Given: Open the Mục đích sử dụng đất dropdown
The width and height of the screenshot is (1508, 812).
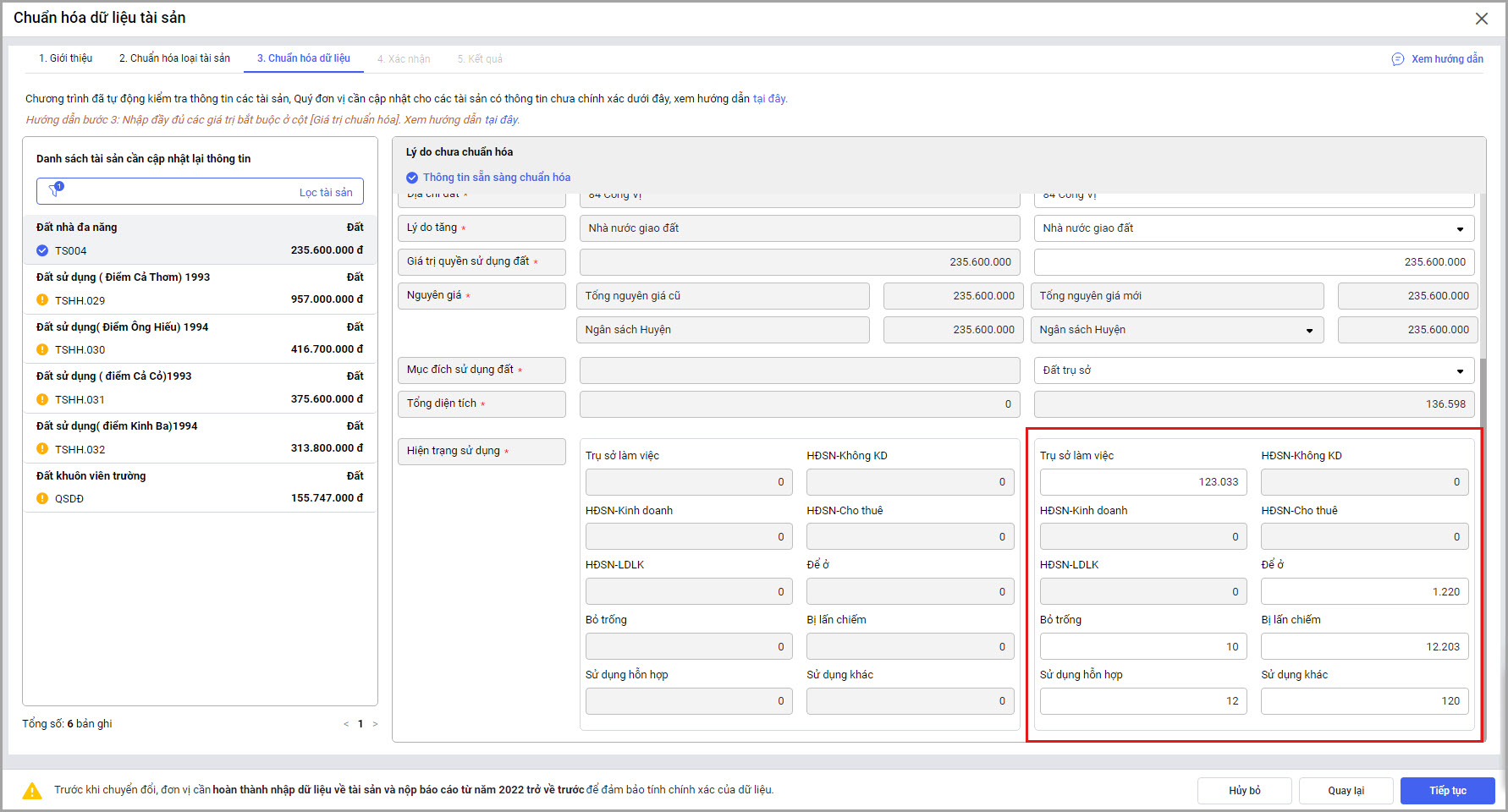Looking at the screenshot, I should (x=1459, y=371).
